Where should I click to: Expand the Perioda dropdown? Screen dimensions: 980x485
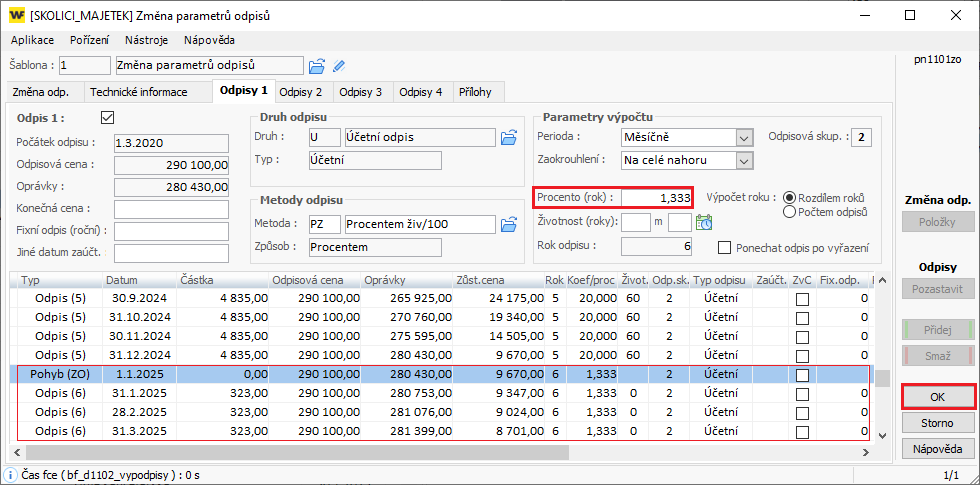(x=742, y=137)
